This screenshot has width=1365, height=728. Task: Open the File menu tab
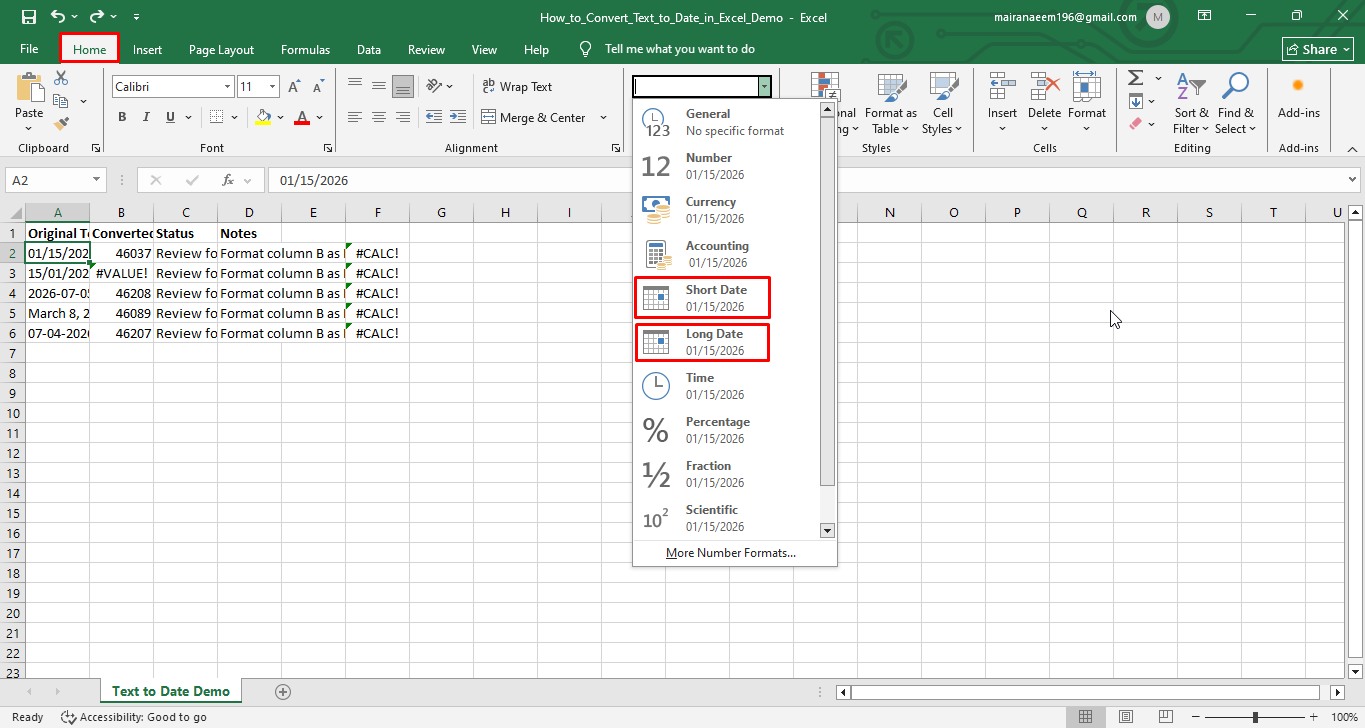coord(29,49)
